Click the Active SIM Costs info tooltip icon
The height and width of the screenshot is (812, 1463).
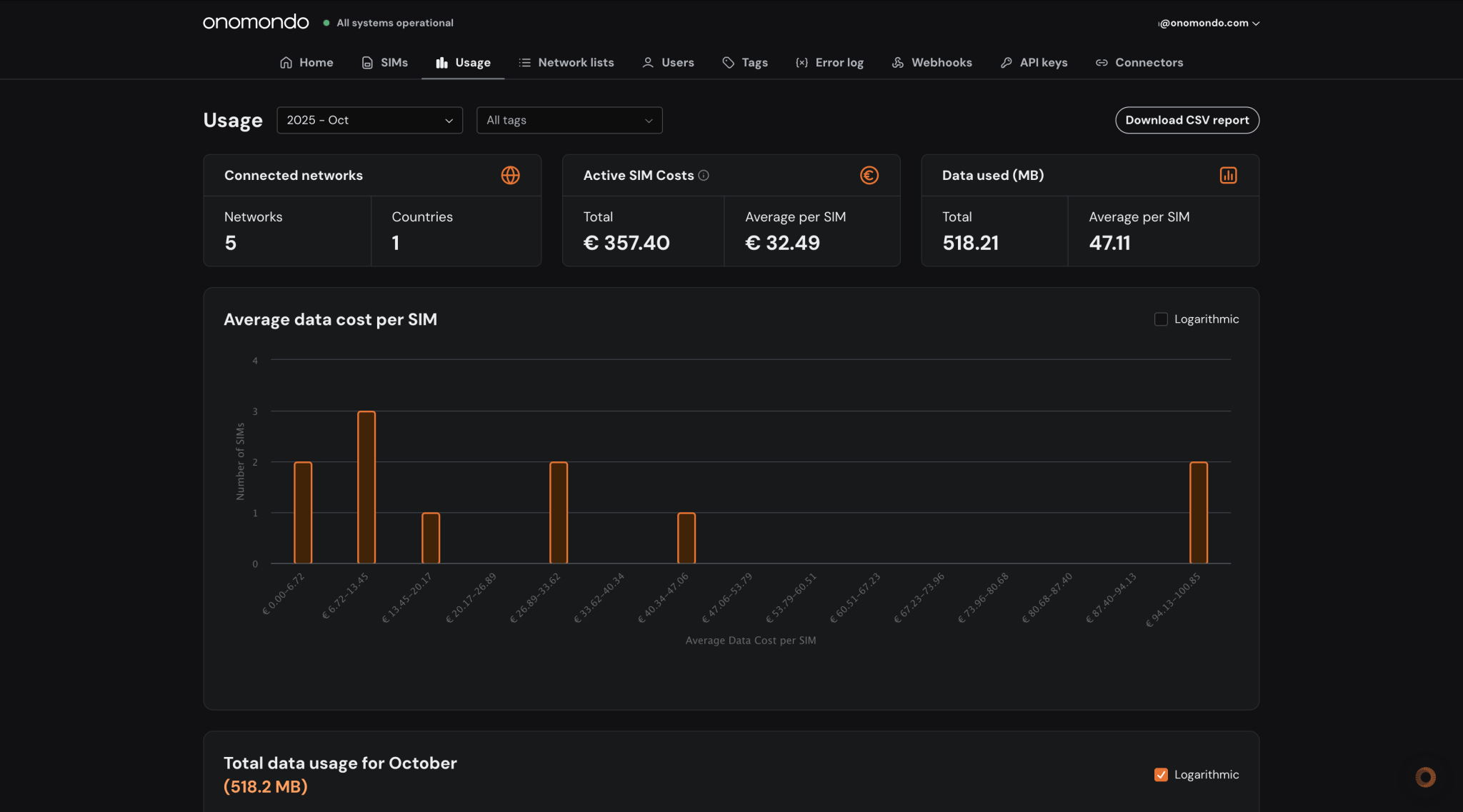point(704,175)
